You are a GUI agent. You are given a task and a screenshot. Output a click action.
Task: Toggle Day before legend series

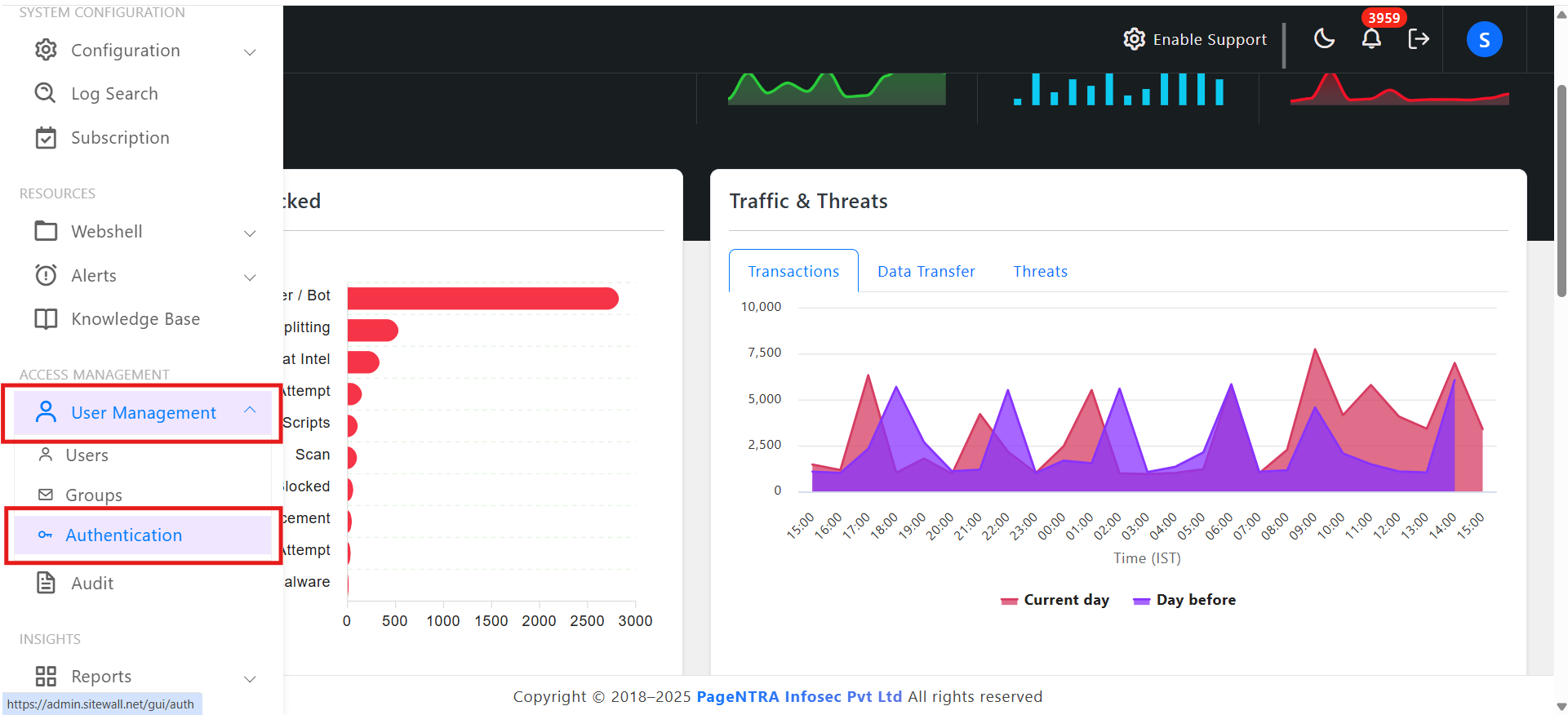(1184, 600)
